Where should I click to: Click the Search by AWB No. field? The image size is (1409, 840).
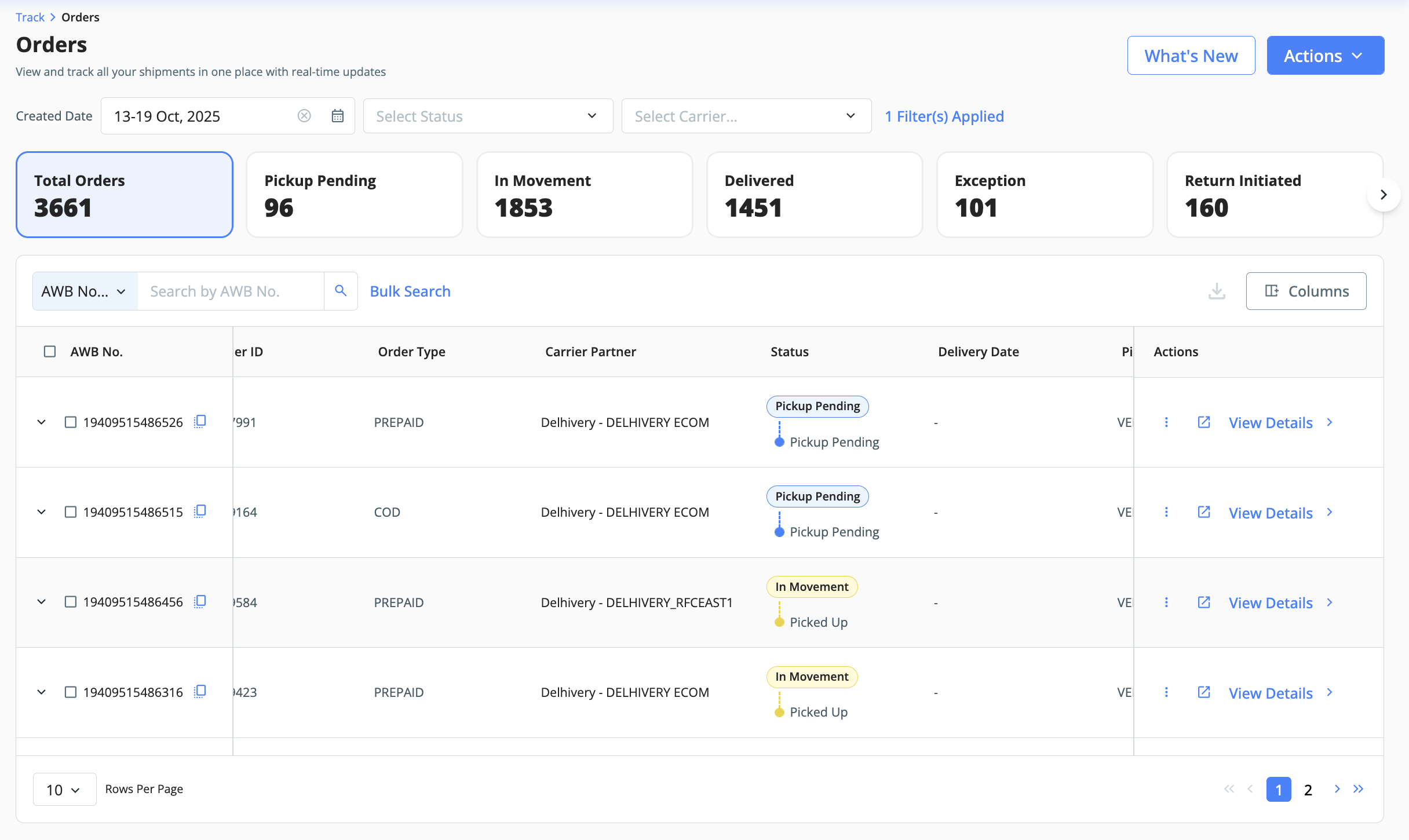click(x=231, y=291)
